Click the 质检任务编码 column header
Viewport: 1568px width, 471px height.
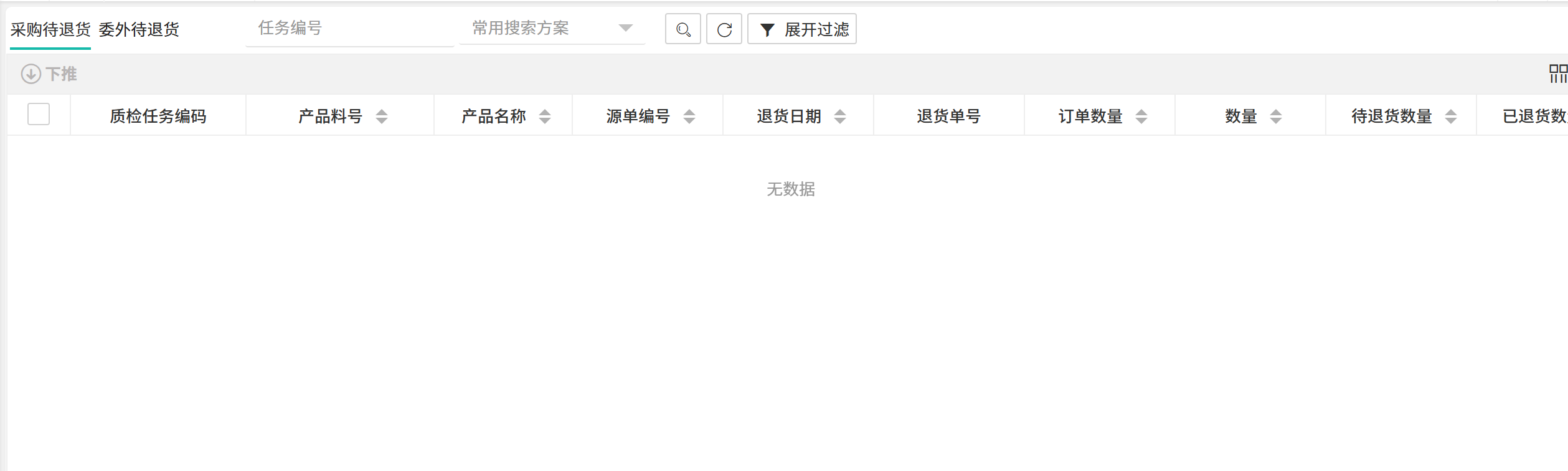click(x=158, y=117)
